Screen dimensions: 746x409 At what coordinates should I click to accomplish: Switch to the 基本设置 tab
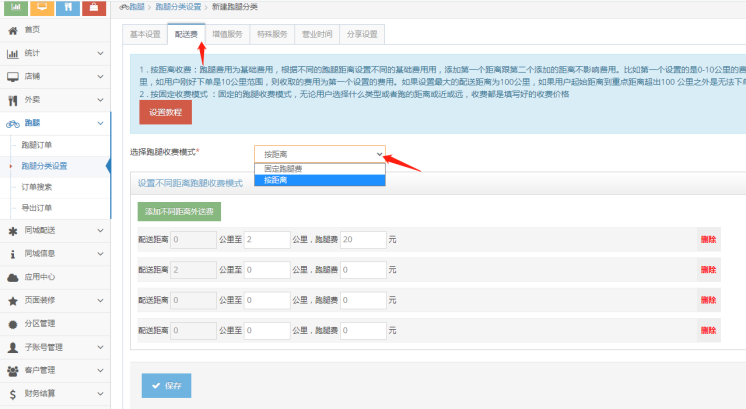[145, 34]
